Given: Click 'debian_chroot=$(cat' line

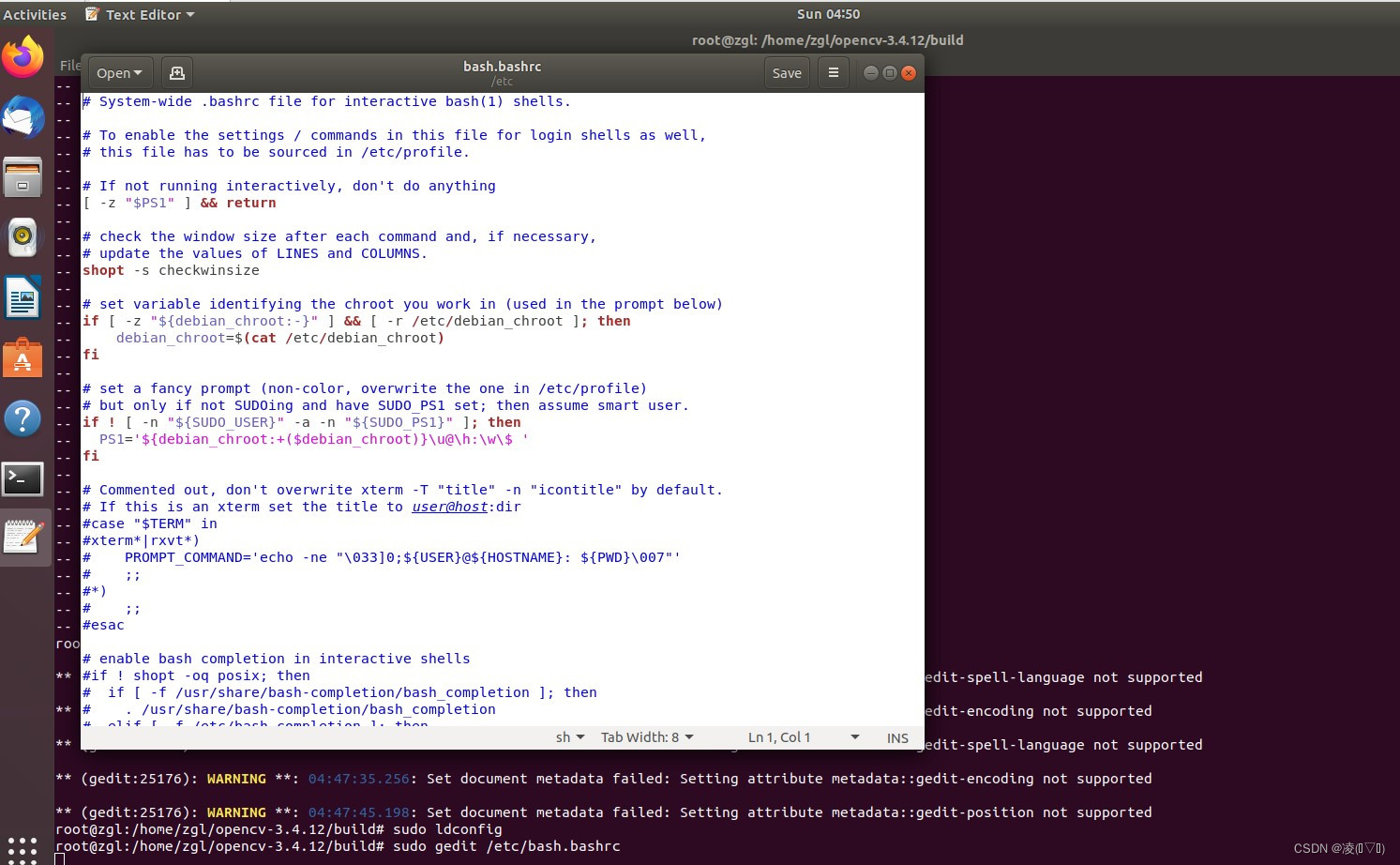Looking at the screenshot, I should coord(279,338).
